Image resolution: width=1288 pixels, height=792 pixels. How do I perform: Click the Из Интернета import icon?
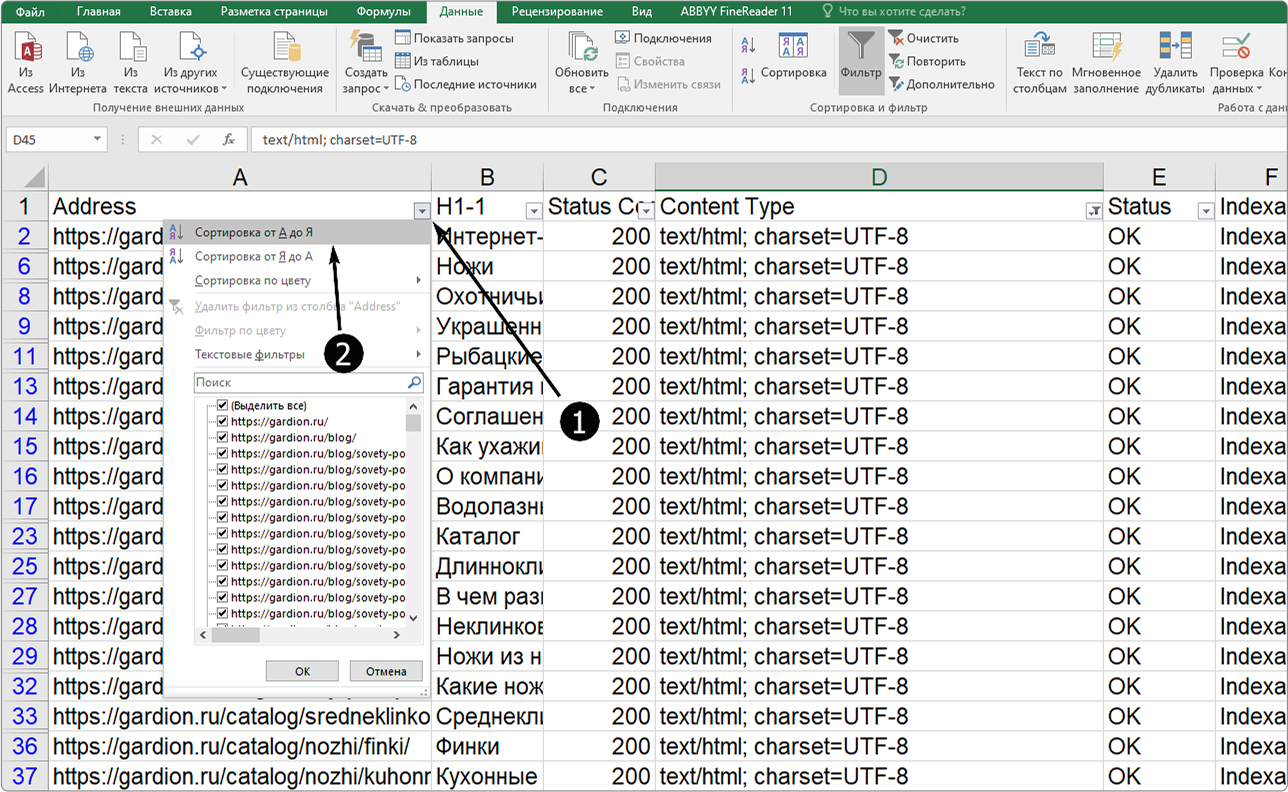77,62
